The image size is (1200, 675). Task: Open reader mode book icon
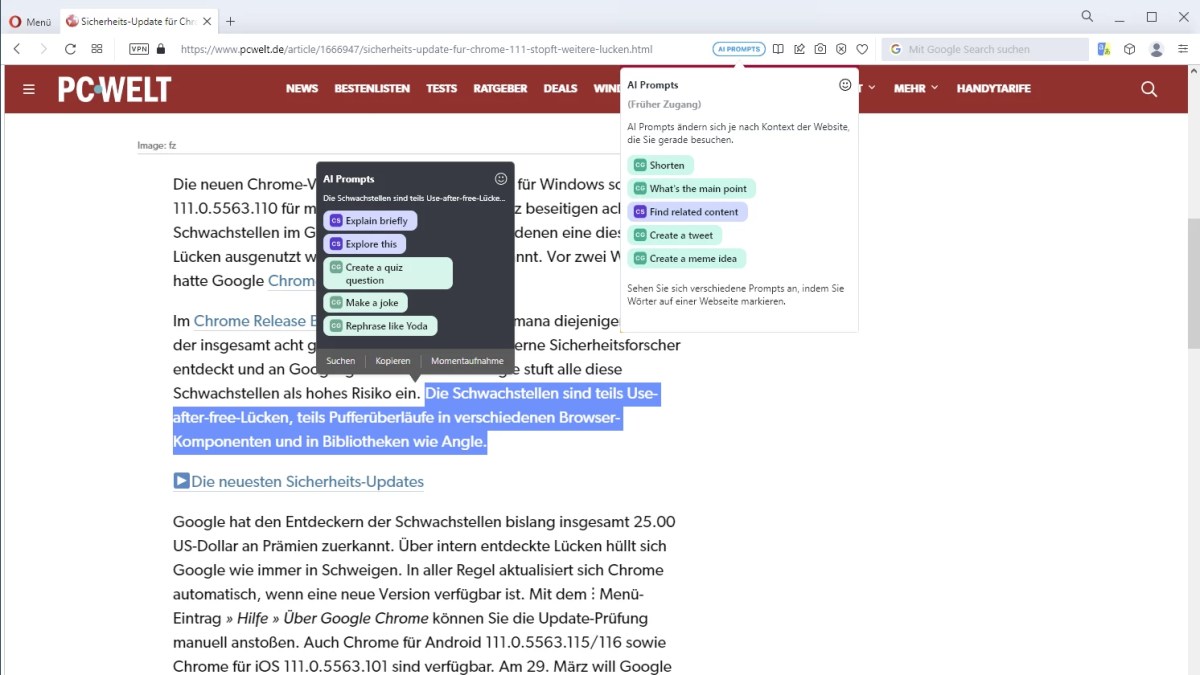click(779, 49)
